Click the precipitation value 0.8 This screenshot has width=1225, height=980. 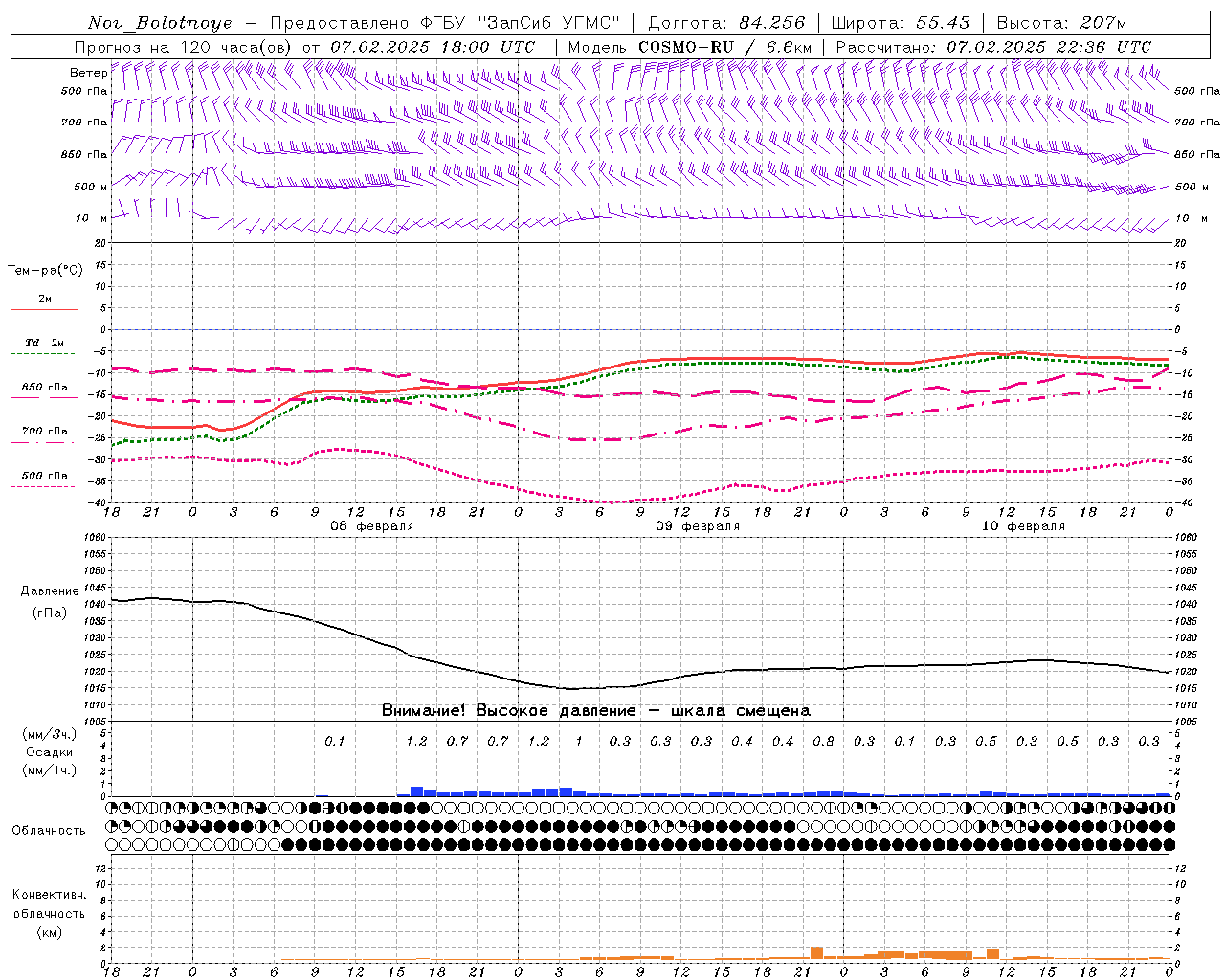pyautogui.click(x=823, y=741)
